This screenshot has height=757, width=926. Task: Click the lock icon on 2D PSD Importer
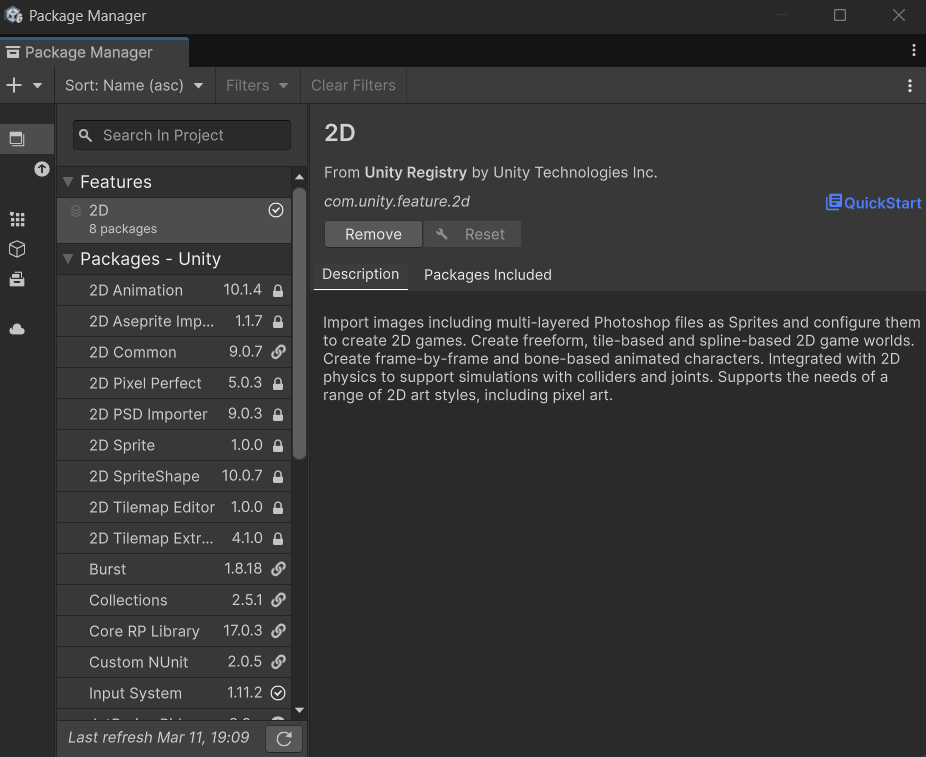[278, 415]
